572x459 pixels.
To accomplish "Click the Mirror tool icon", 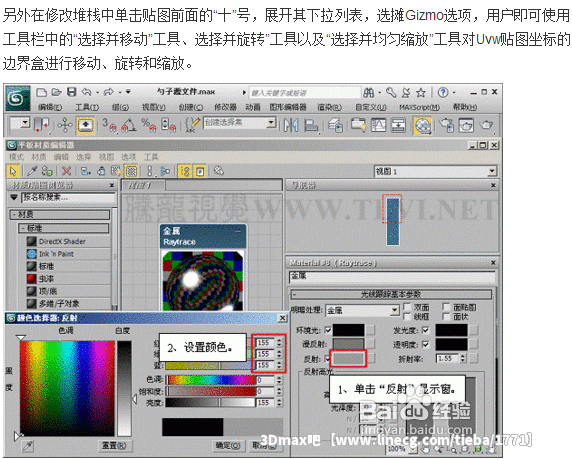I will click(x=291, y=125).
